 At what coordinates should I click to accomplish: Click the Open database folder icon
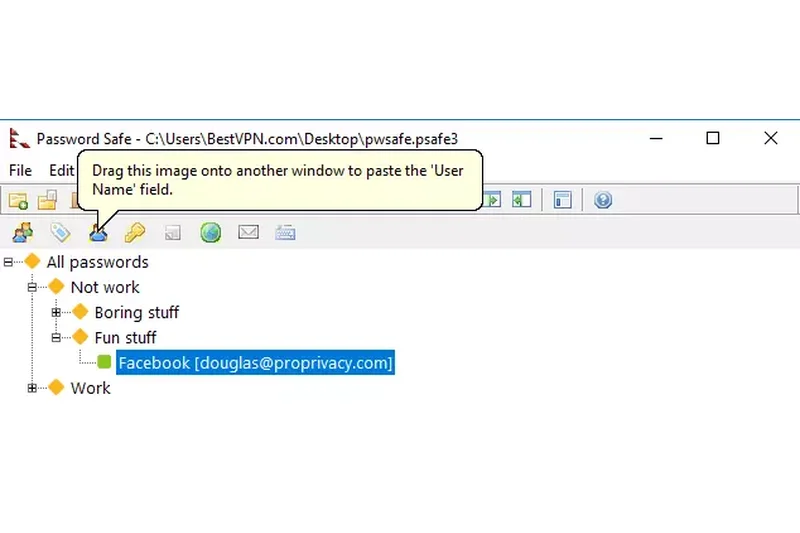[x=46, y=200]
